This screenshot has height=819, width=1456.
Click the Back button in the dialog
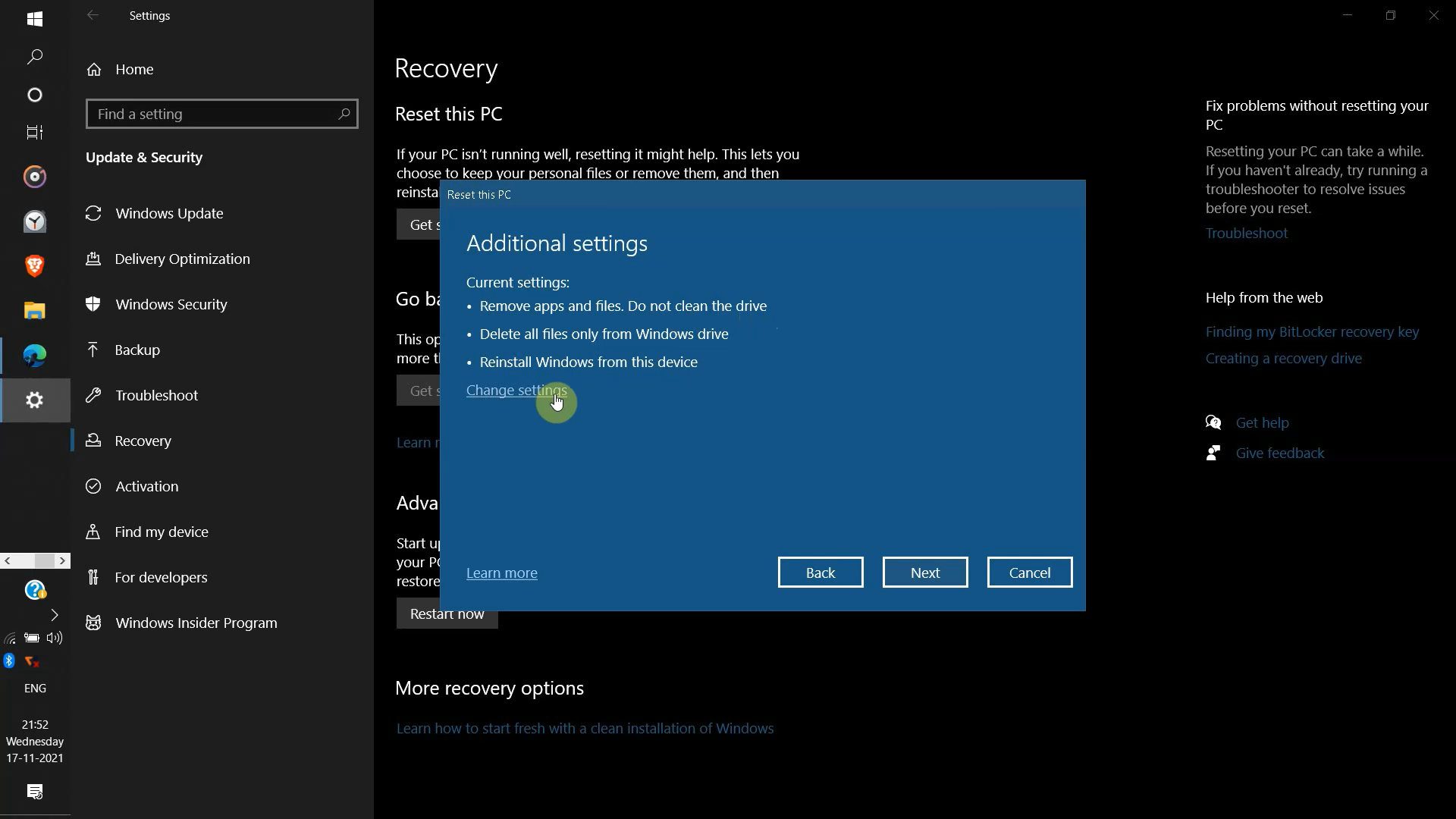point(820,573)
